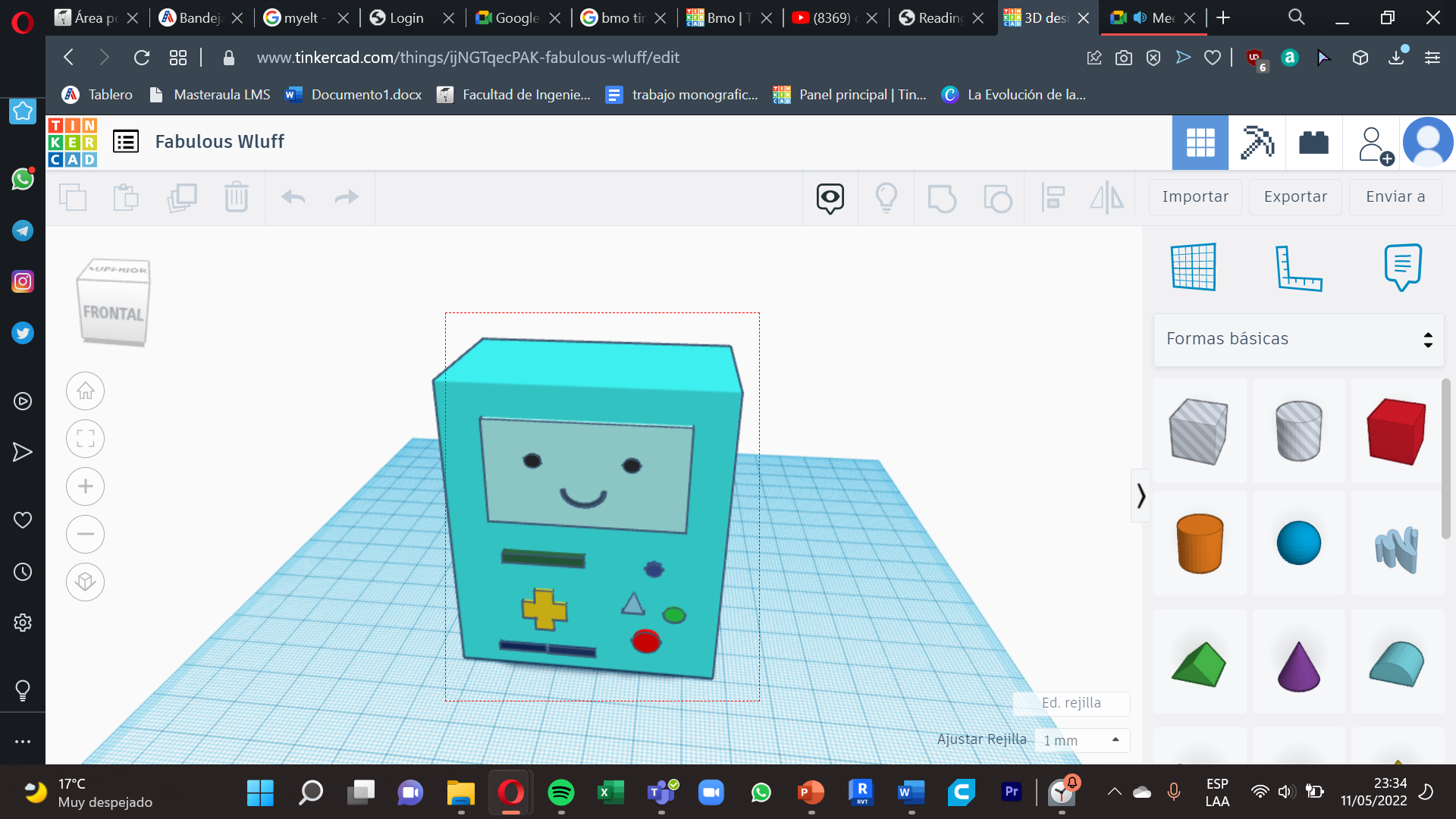Open Instagram in Opera sidebar

coord(23,282)
